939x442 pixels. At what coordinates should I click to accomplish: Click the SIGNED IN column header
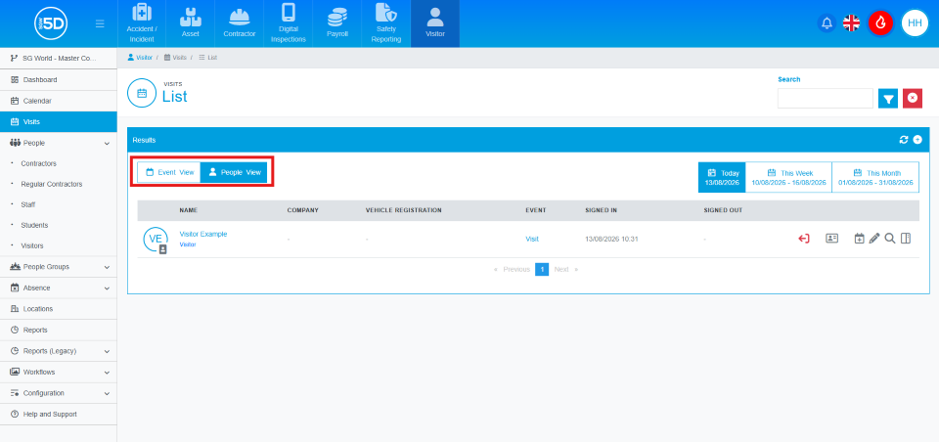pyautogui.click(x=601, y=211)
